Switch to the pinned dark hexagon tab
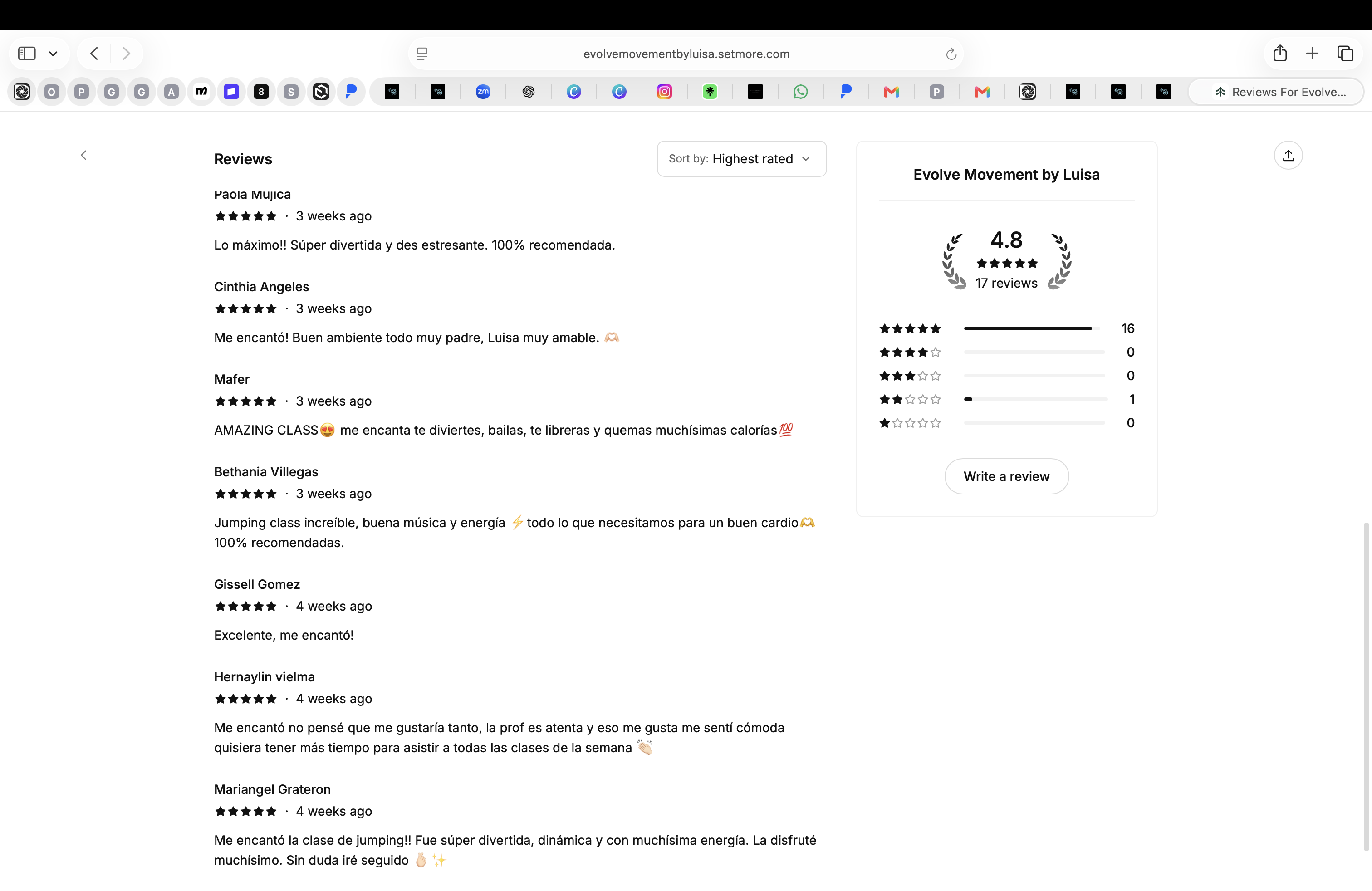 tap(321, 92)
